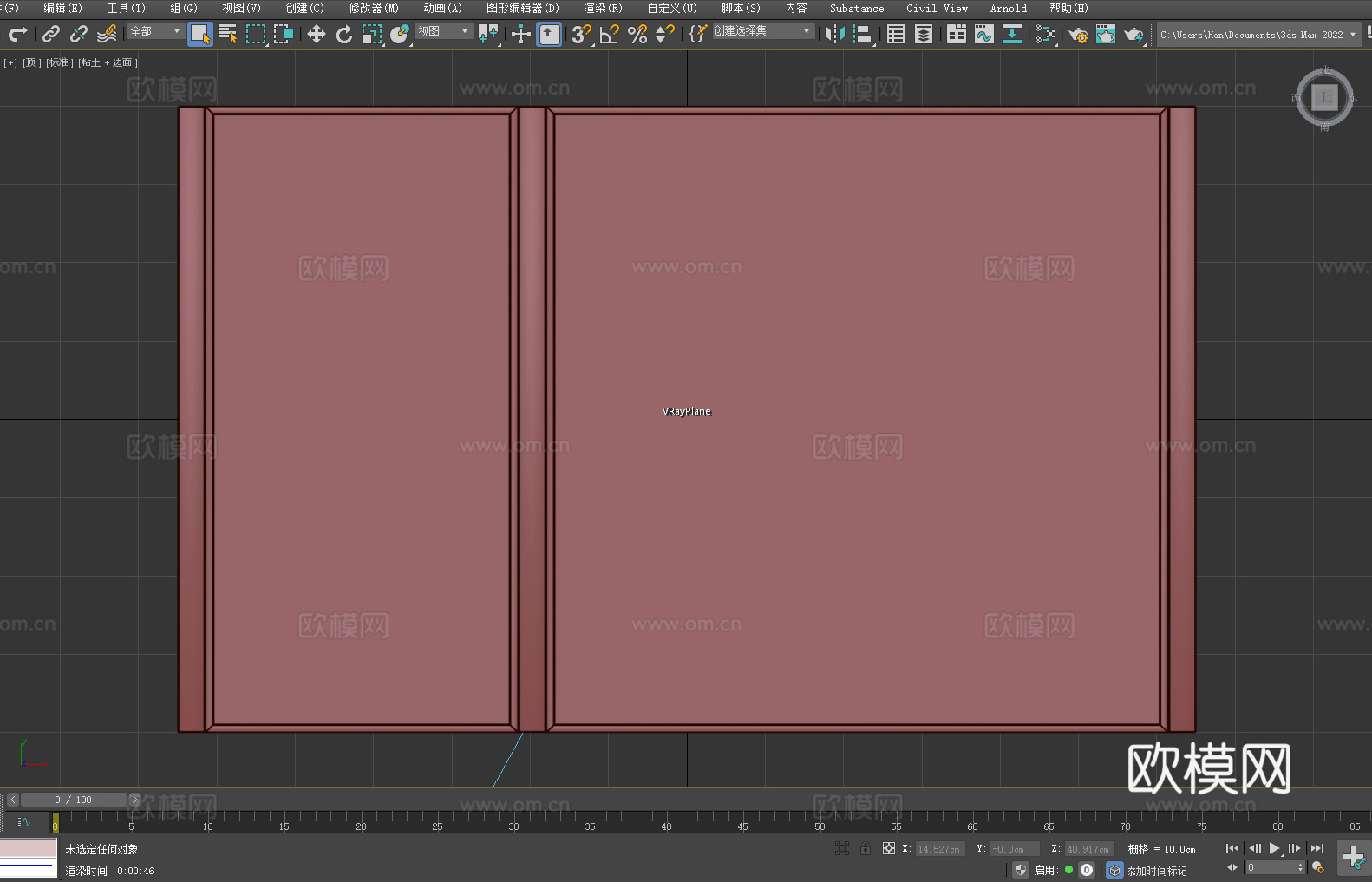1372x882 pixels.
Task: Open Curve Editor icon
Action: (x=984, y=35)
